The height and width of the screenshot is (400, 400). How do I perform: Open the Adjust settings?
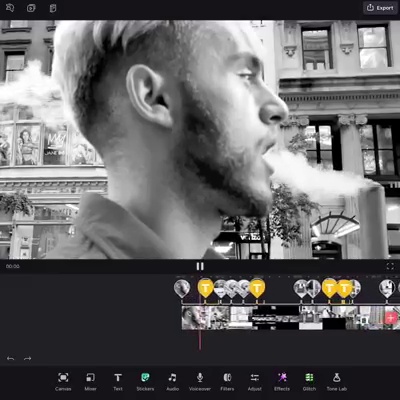pos(254,382)
